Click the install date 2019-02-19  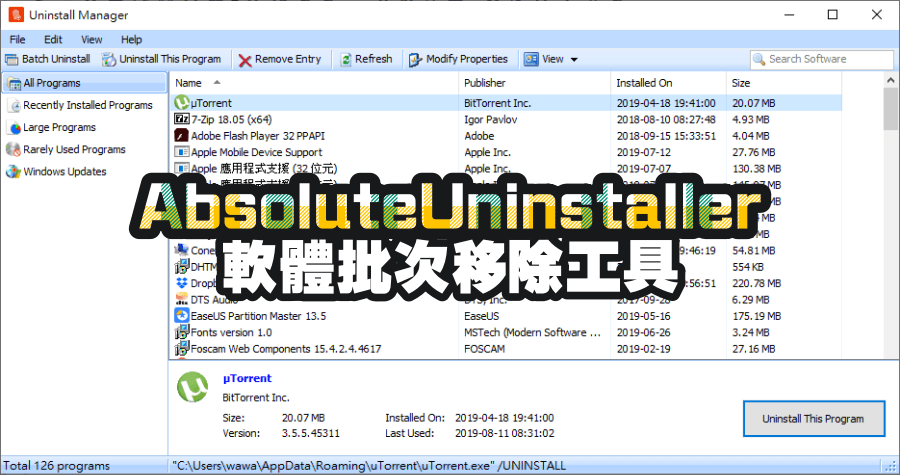tap(643, 349)
